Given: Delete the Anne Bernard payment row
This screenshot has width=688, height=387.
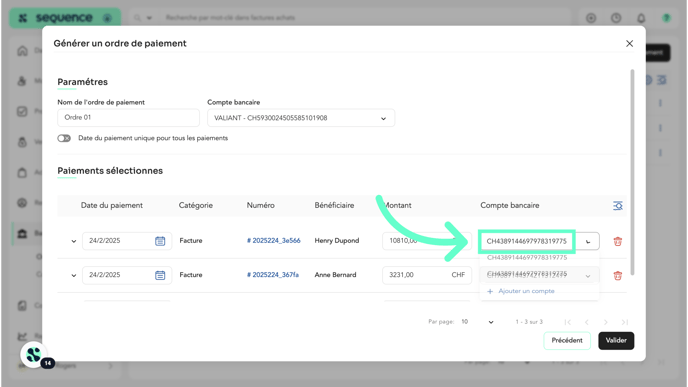Looking at the screenshot, I should point(617,276).
